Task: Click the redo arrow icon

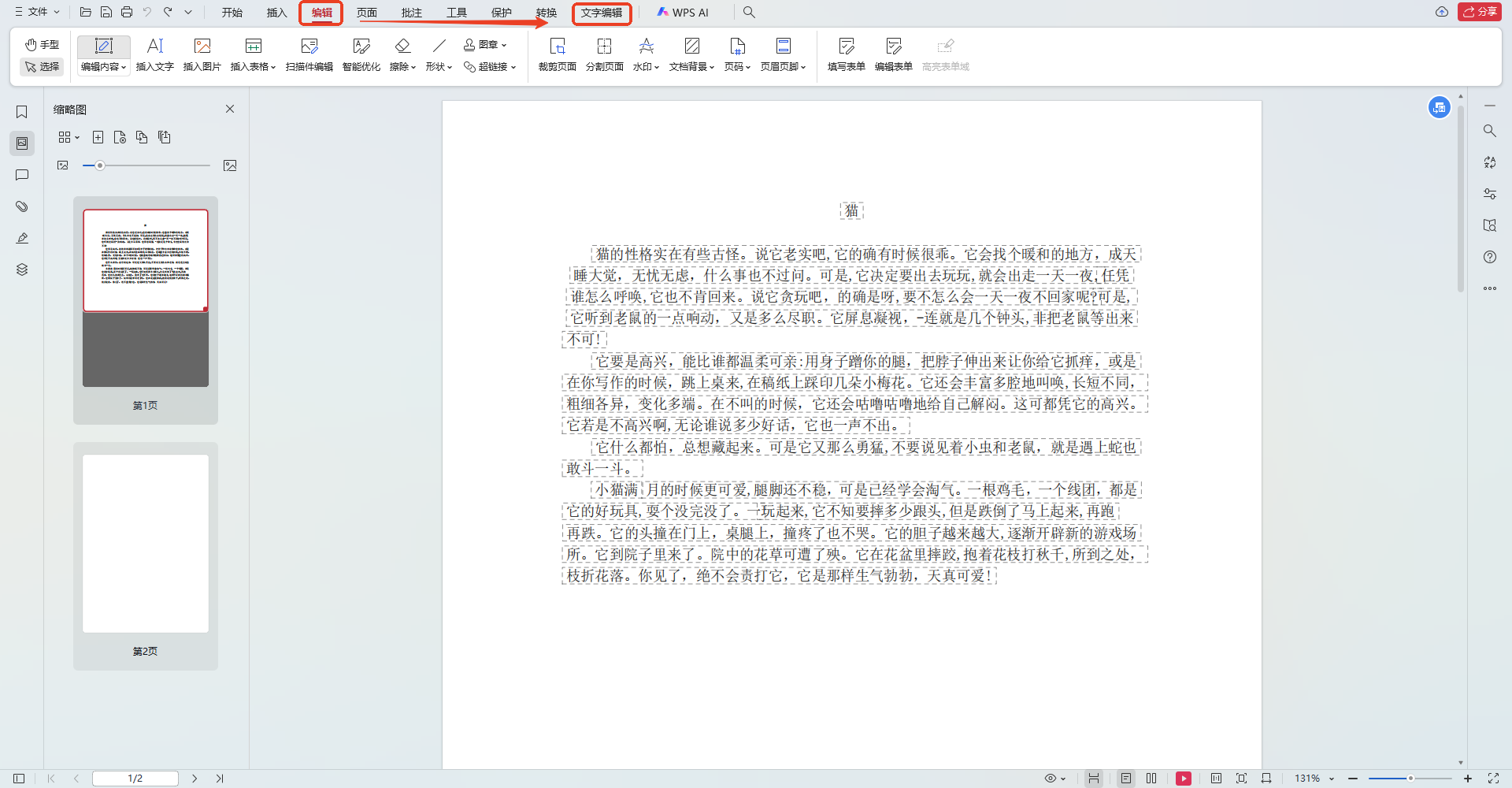Action: tap(168, 12)
